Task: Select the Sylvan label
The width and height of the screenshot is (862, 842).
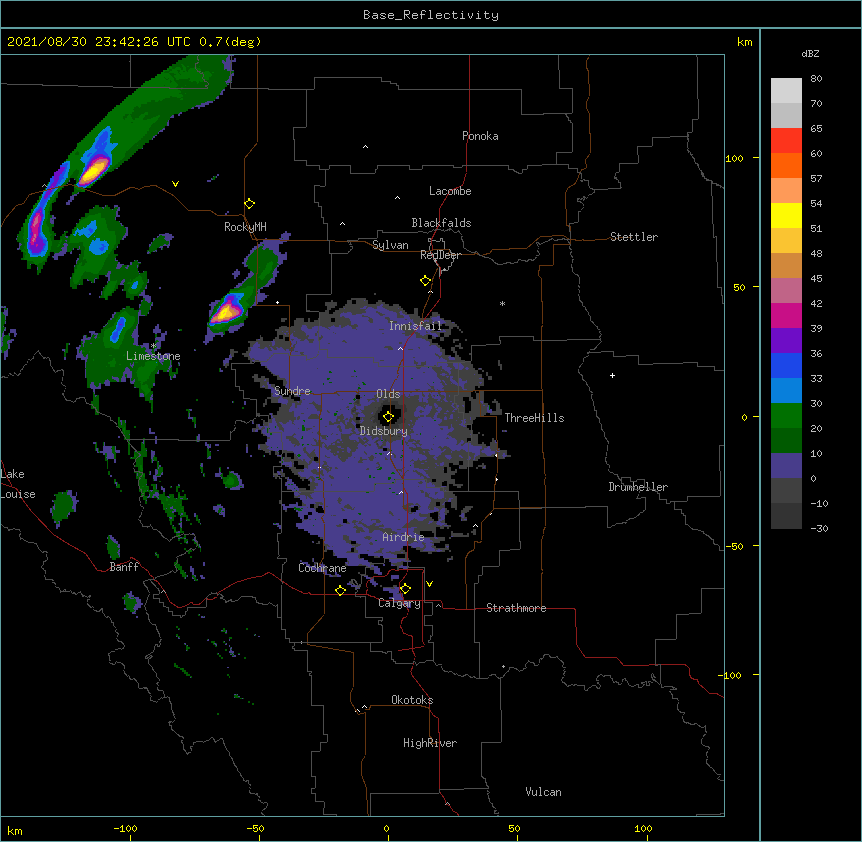Action: [390, 245]
